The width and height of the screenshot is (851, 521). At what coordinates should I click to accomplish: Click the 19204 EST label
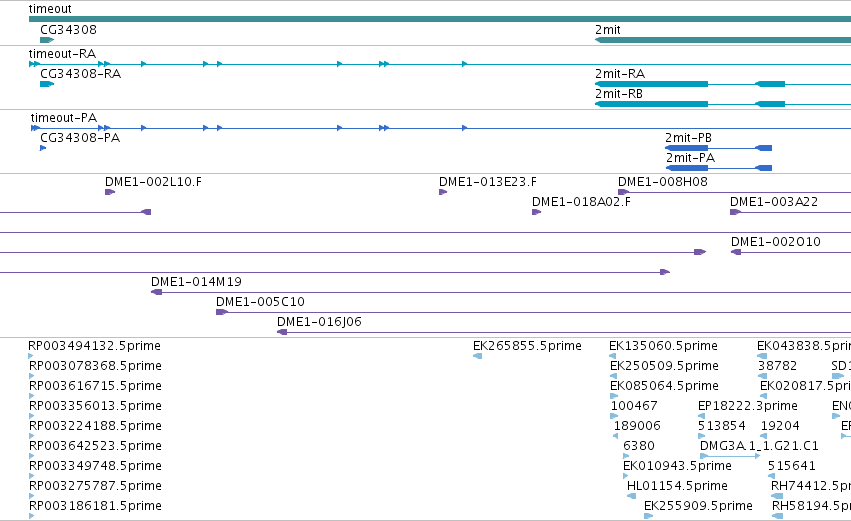[x=780, y=426]
